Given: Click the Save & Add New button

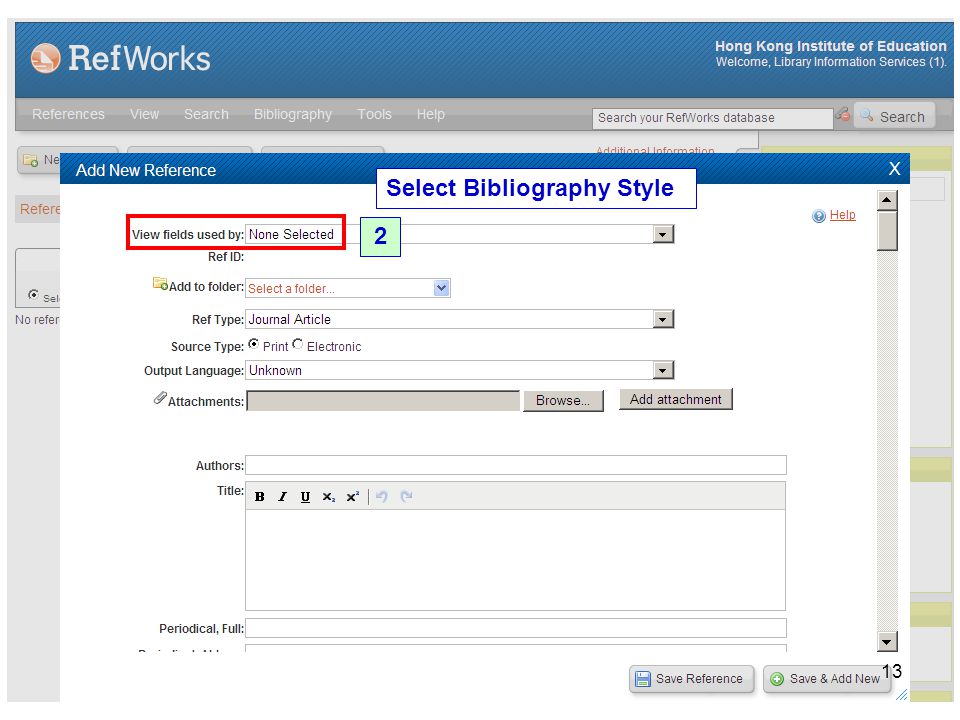Looking at the screenshot, I should [827, 678].
